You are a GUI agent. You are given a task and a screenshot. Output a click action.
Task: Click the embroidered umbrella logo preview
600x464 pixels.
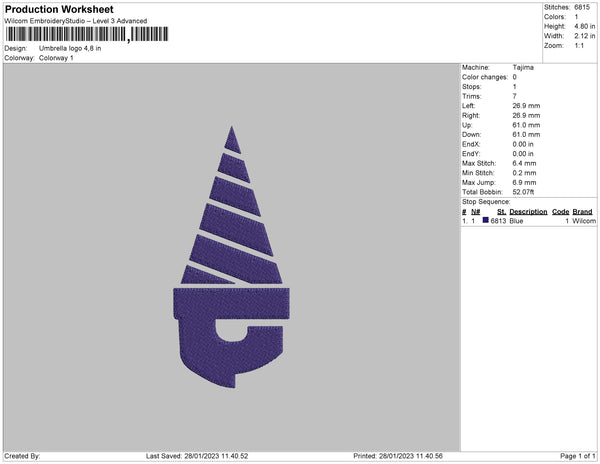pyautogui.click(x=231, y=257)
